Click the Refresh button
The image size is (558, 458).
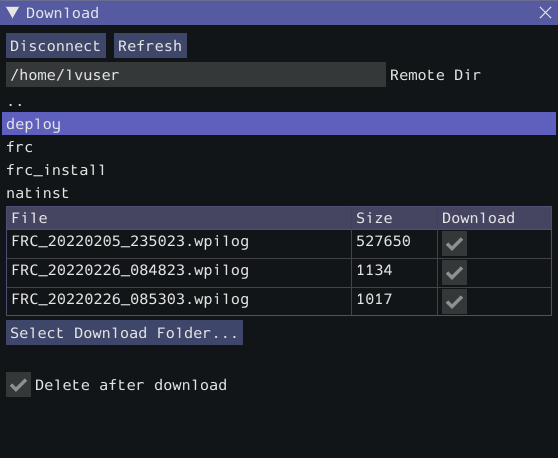150,46
